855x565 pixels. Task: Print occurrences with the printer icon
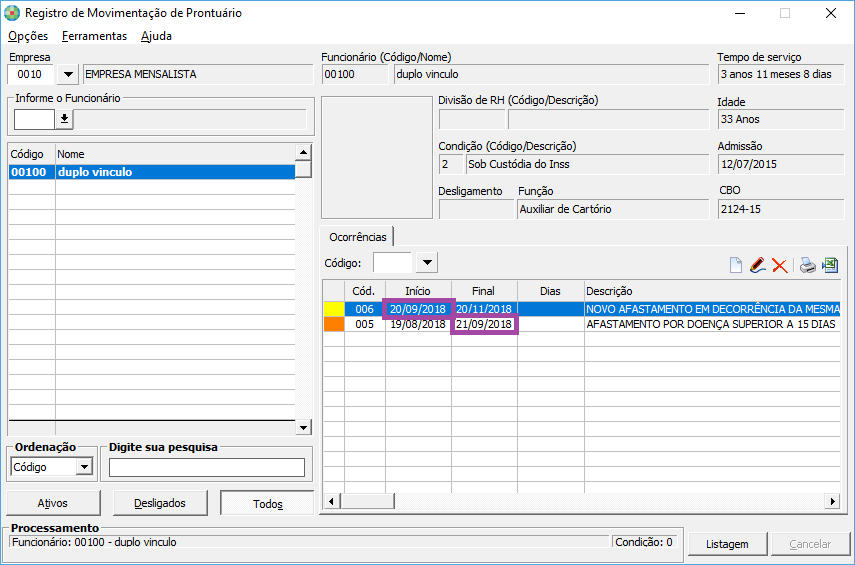coord(808,266)
